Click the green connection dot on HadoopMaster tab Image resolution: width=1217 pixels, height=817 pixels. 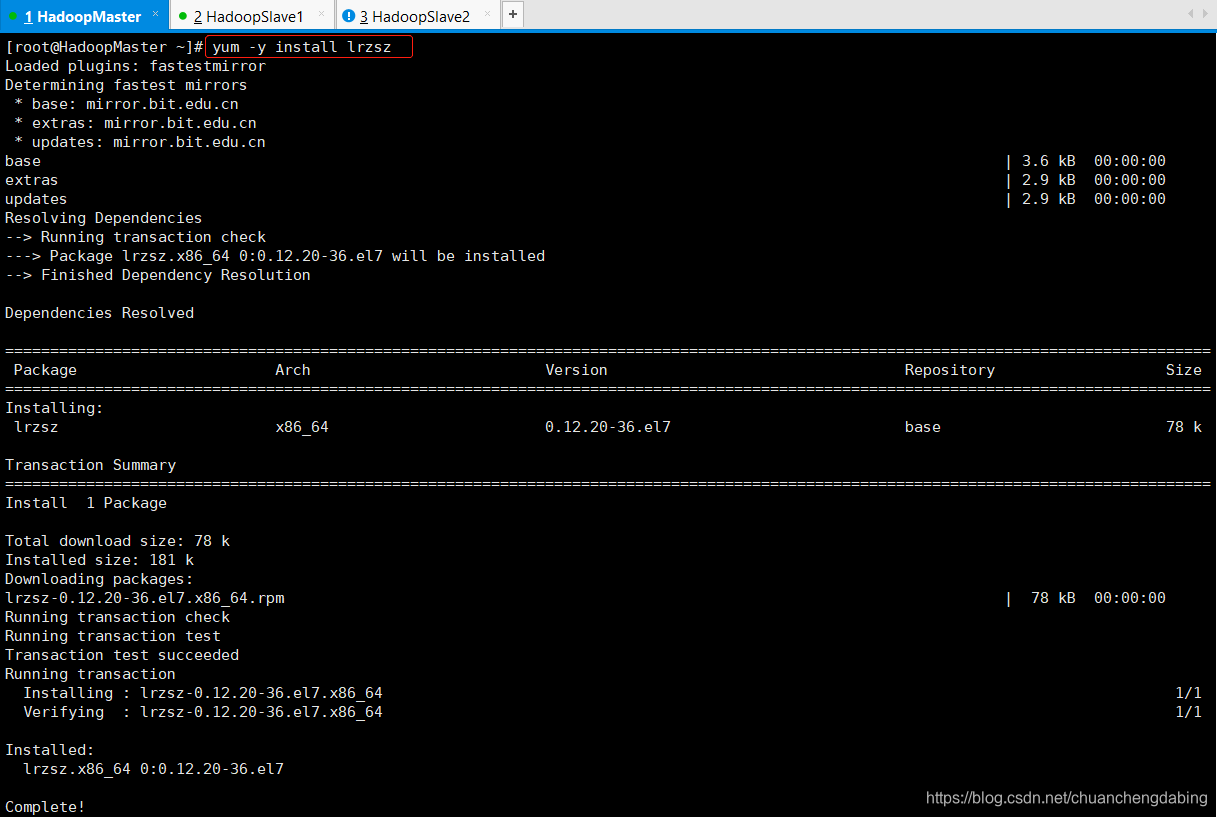tap(15, 16)
